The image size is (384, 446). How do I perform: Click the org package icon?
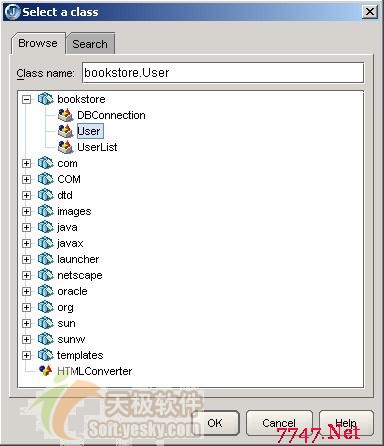point(45,307)
